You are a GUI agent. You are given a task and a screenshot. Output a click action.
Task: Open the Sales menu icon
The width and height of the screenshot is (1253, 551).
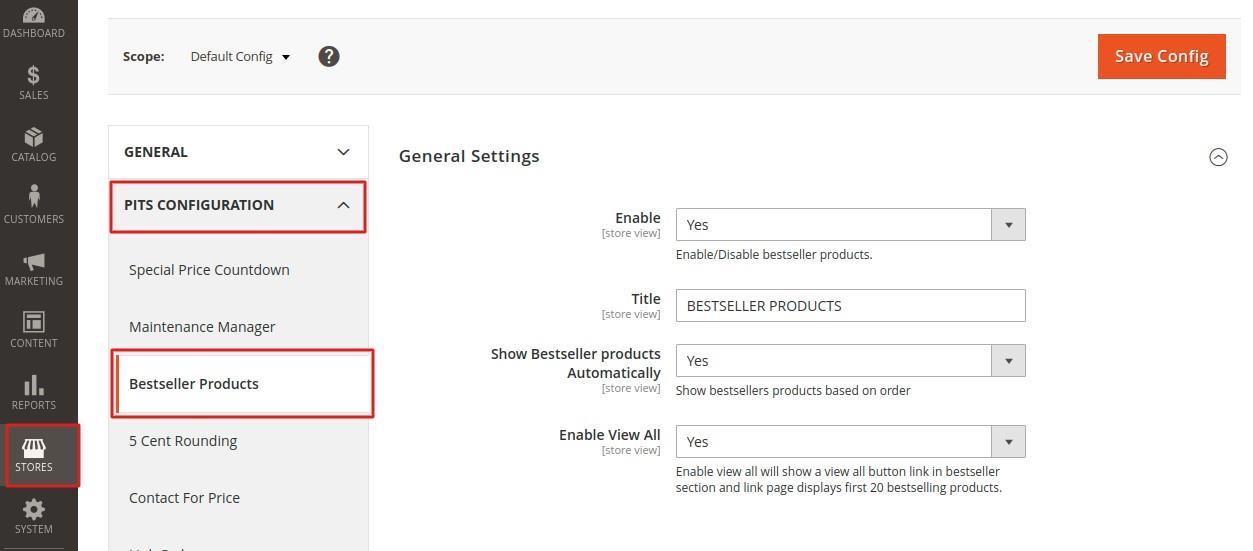click(x=34, y=82)
